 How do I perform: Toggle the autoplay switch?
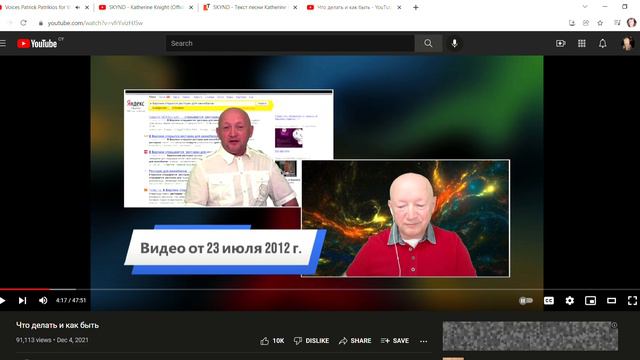click(526, 300)
